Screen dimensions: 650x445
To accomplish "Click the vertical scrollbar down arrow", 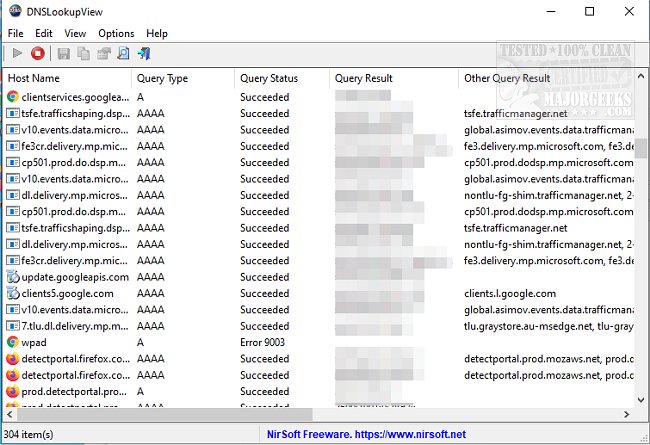I will click(641, 400).
